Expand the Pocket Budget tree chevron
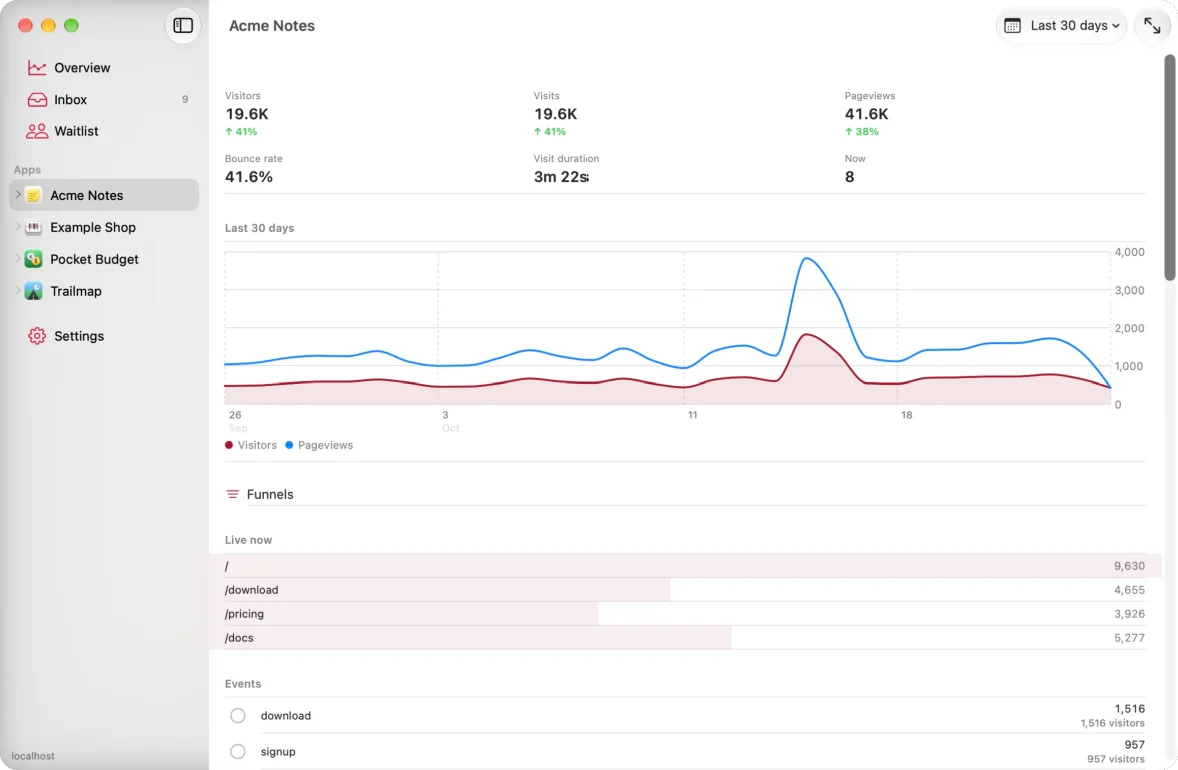The width and height of the screenshot is (1178, 770). click(x=18, y=258)
